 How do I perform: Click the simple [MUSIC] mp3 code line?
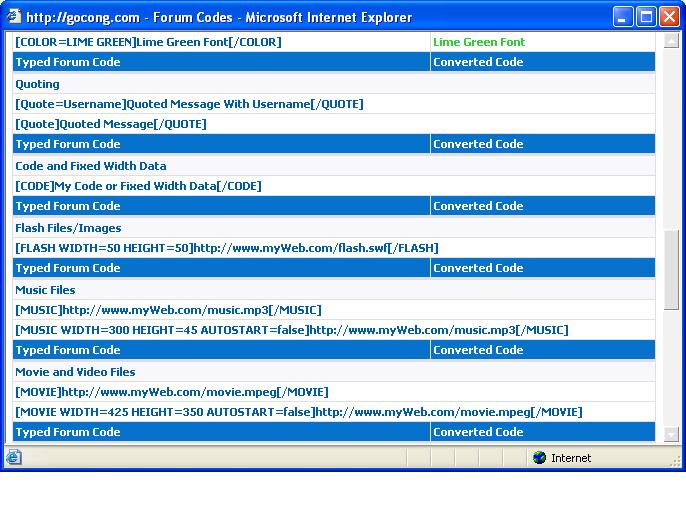168,310
